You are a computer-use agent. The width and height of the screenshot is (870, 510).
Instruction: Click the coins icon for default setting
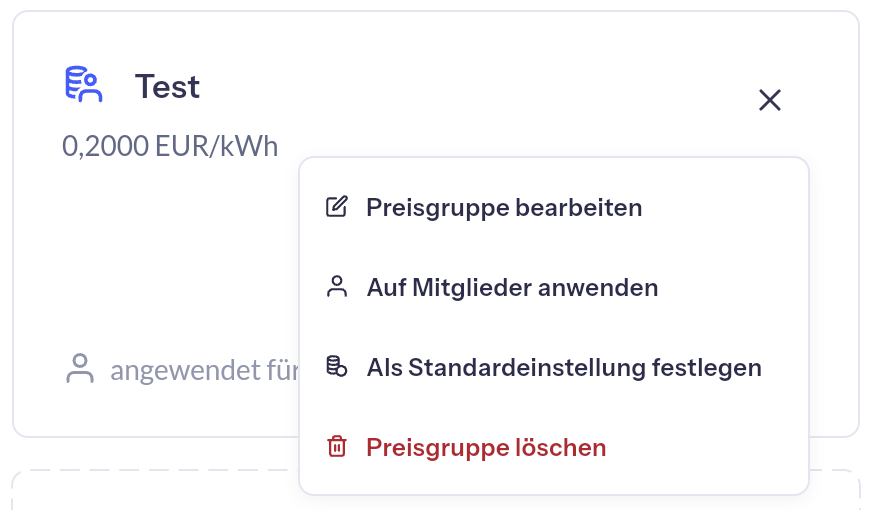[x=337, y=367]
